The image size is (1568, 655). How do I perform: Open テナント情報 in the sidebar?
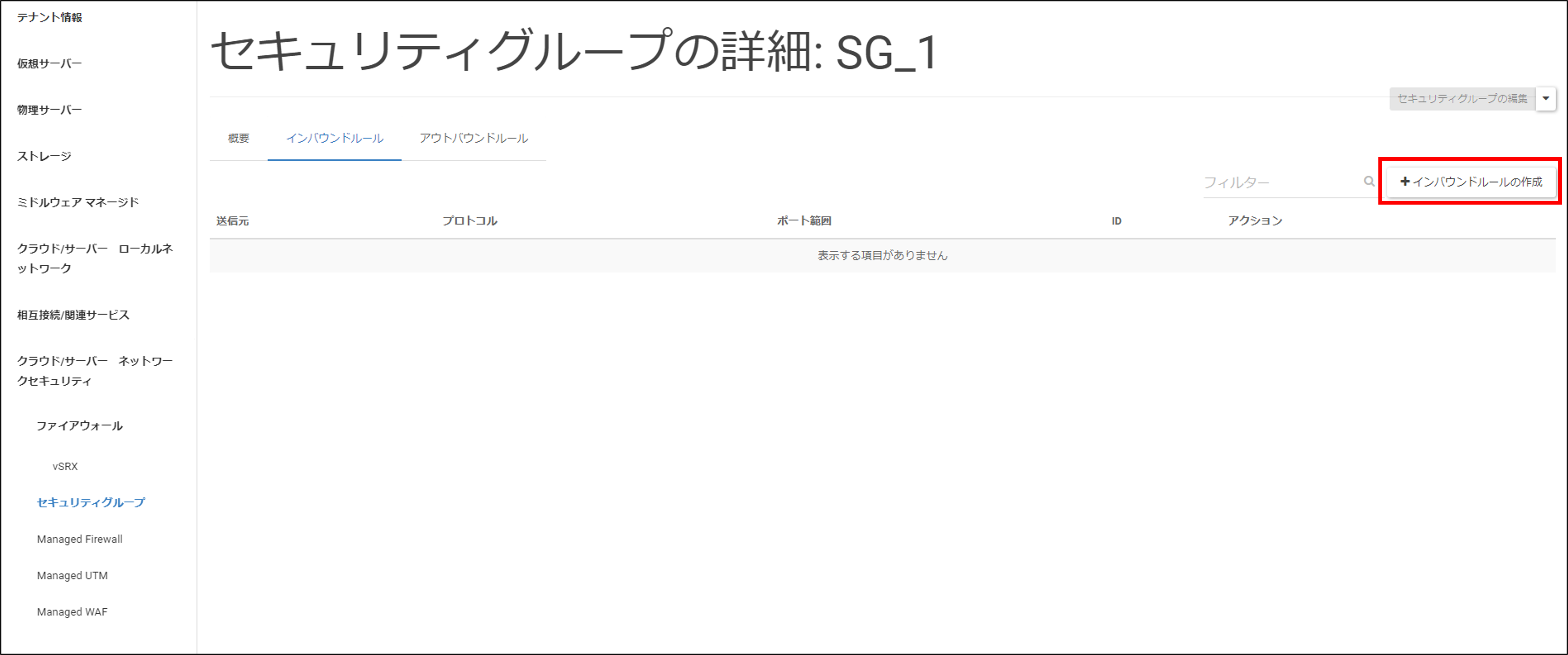pos(49,18)
